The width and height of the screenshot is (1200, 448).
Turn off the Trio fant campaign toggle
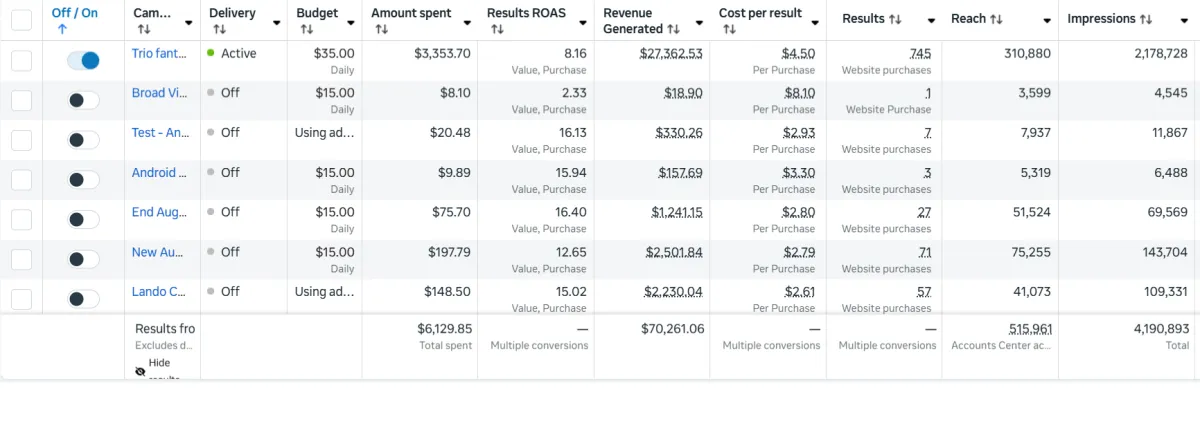coord(84,60)
